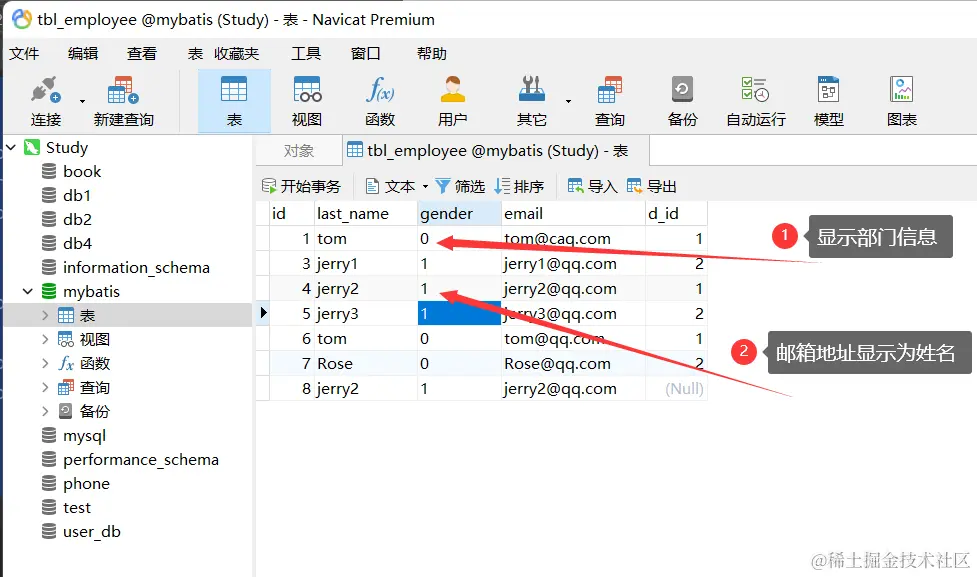Select the 表 table toolbar button
977x577 pixels.
click(234, 101)
